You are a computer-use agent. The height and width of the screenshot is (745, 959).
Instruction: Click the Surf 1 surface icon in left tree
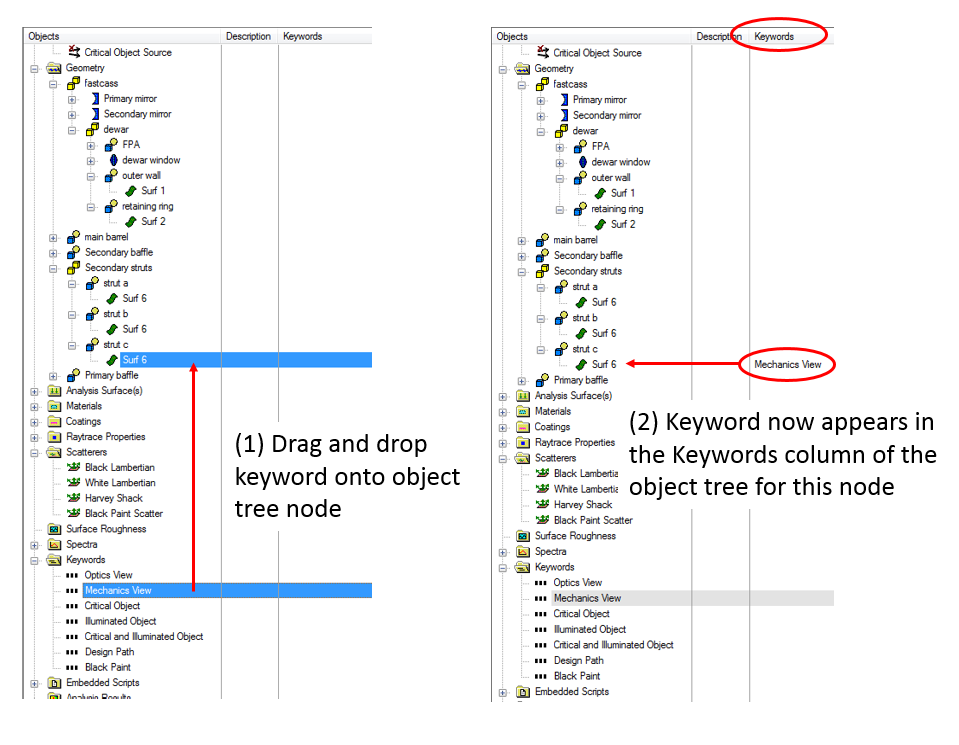[131, 191]
